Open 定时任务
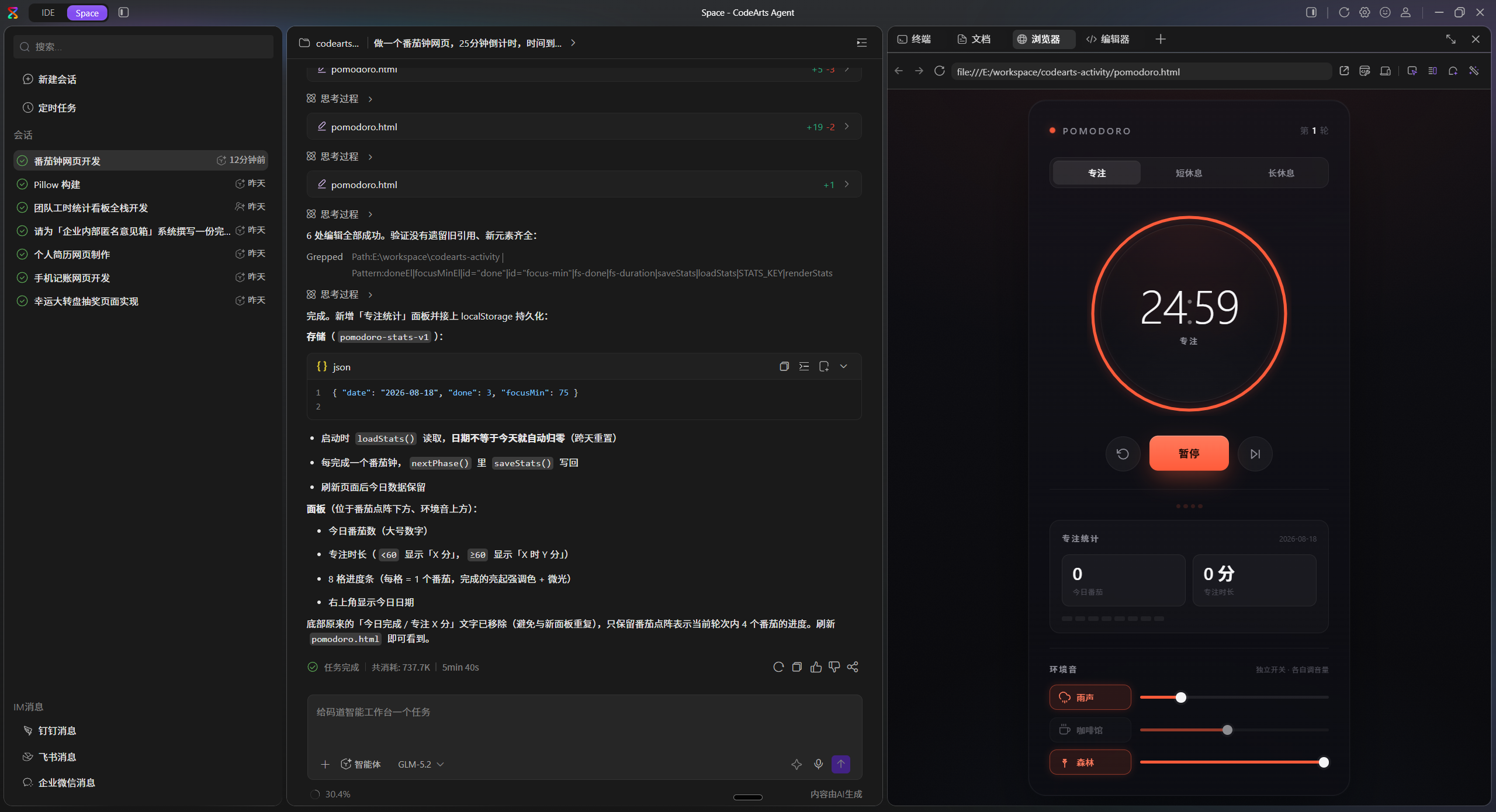The image size is (1496, 812). 50,108
